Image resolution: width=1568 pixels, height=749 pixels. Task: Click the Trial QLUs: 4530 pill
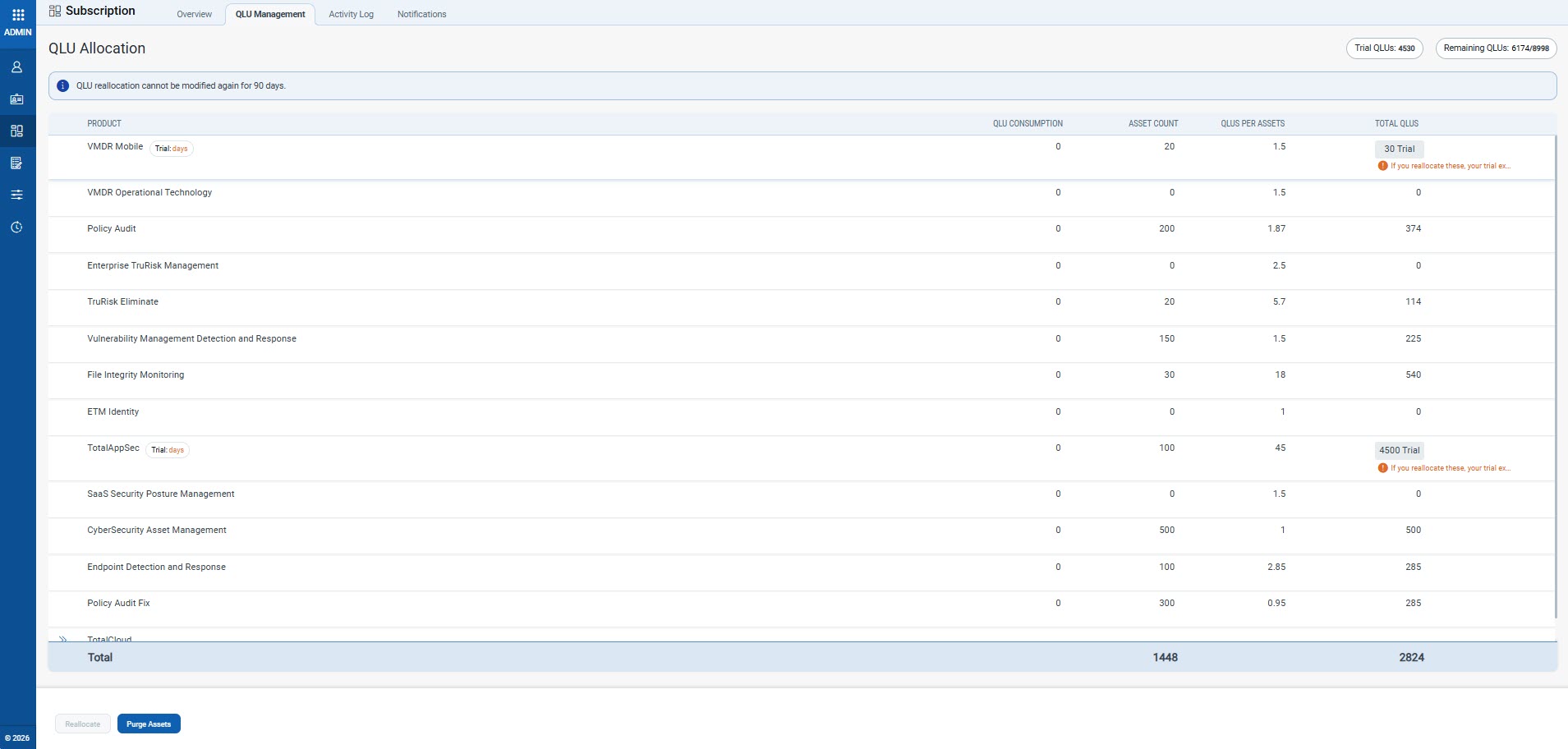pyautogui.click(x=1384, y=48)
